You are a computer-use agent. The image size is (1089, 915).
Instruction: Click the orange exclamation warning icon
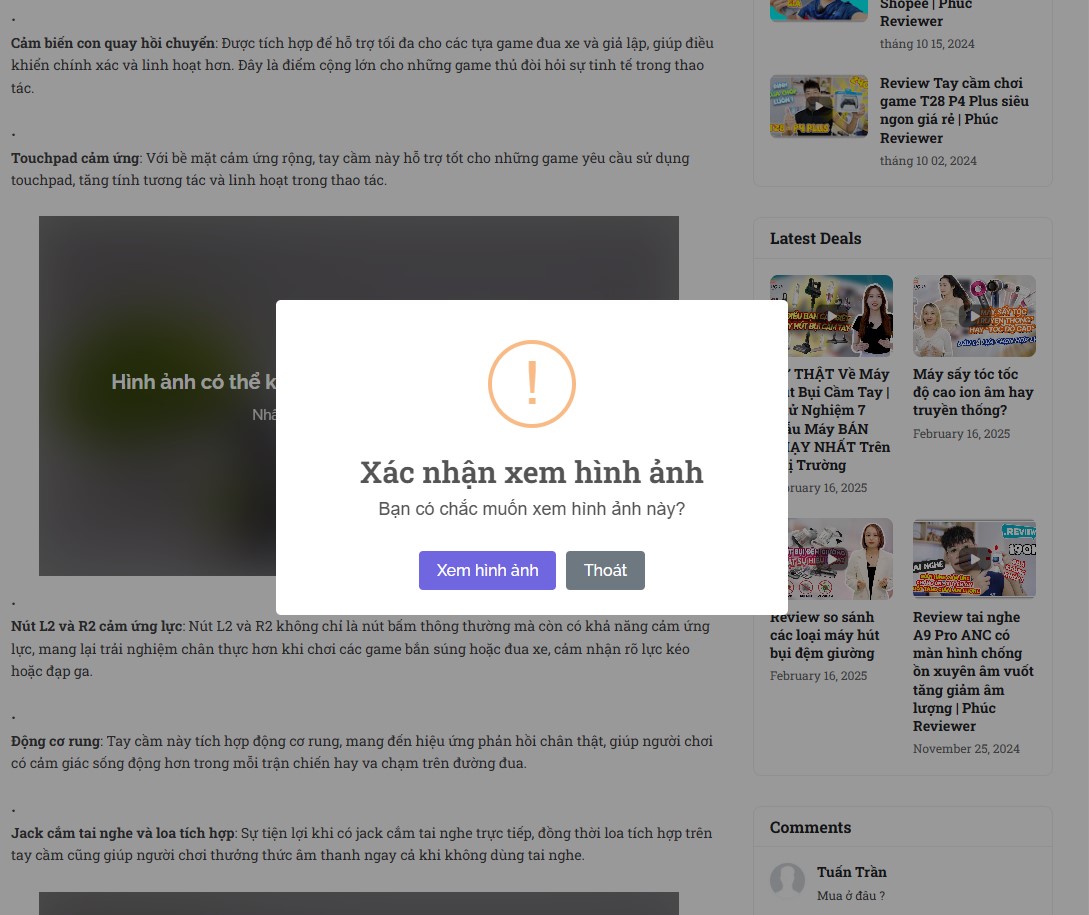(532, 384)
